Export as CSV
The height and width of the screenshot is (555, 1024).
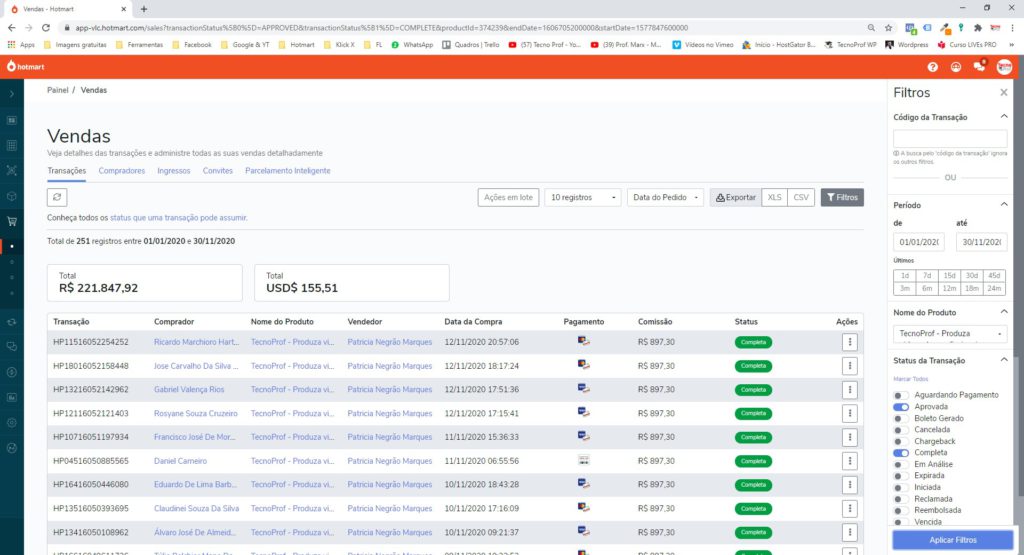click(x=801, y=197)
